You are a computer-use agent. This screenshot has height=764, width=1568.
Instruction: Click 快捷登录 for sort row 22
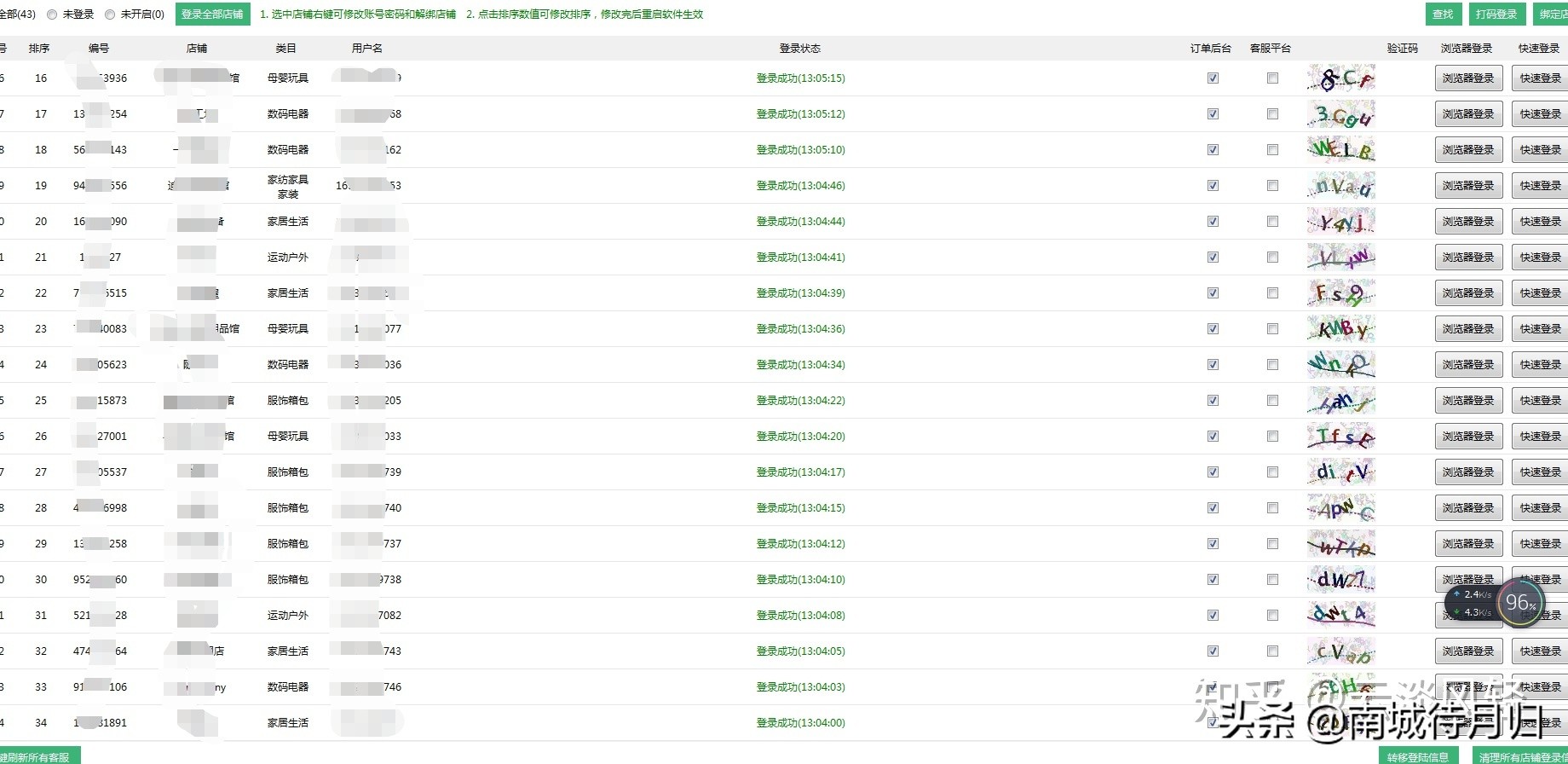1540,293
